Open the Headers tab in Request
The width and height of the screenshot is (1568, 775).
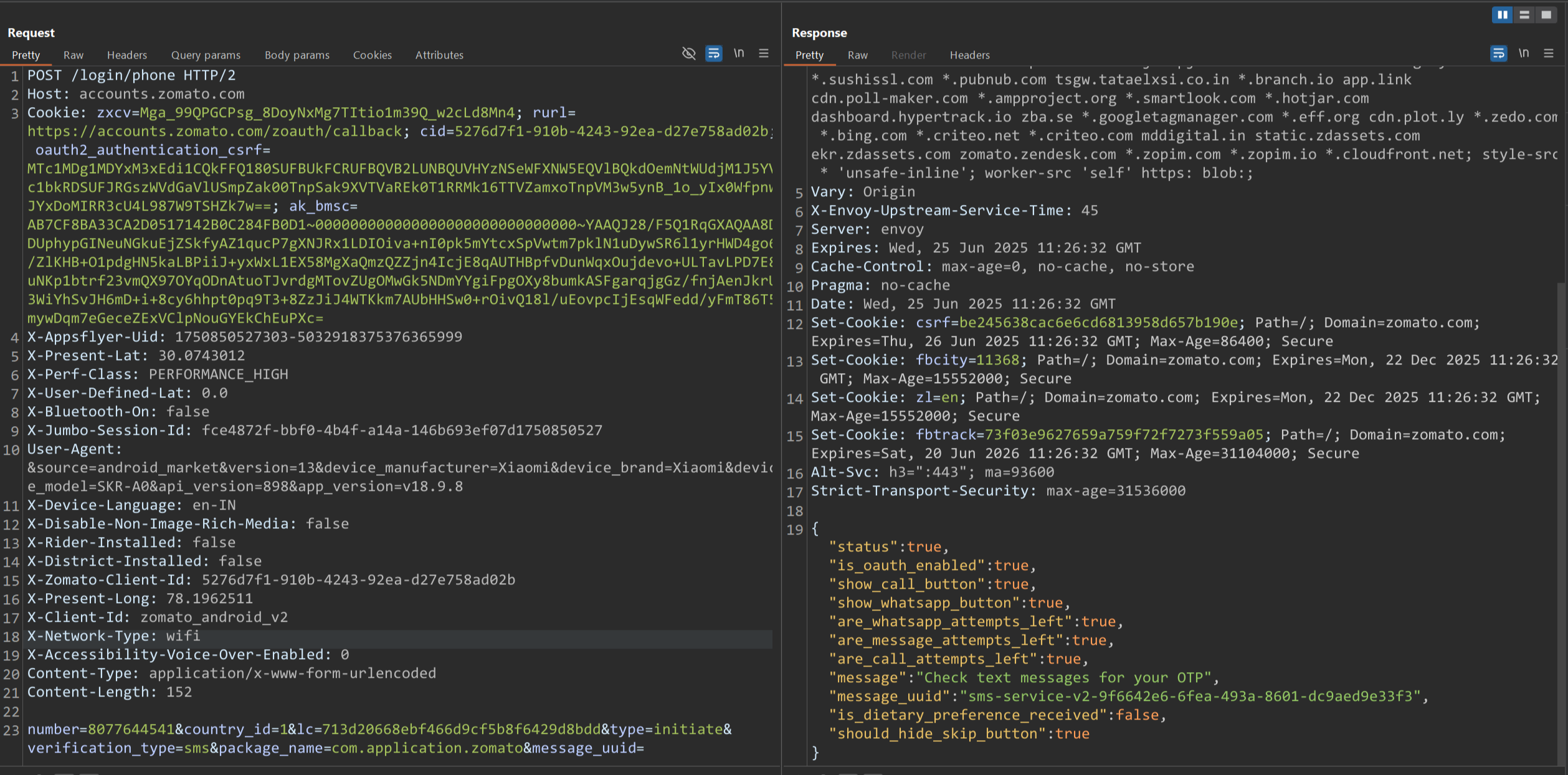coord(127,55)
